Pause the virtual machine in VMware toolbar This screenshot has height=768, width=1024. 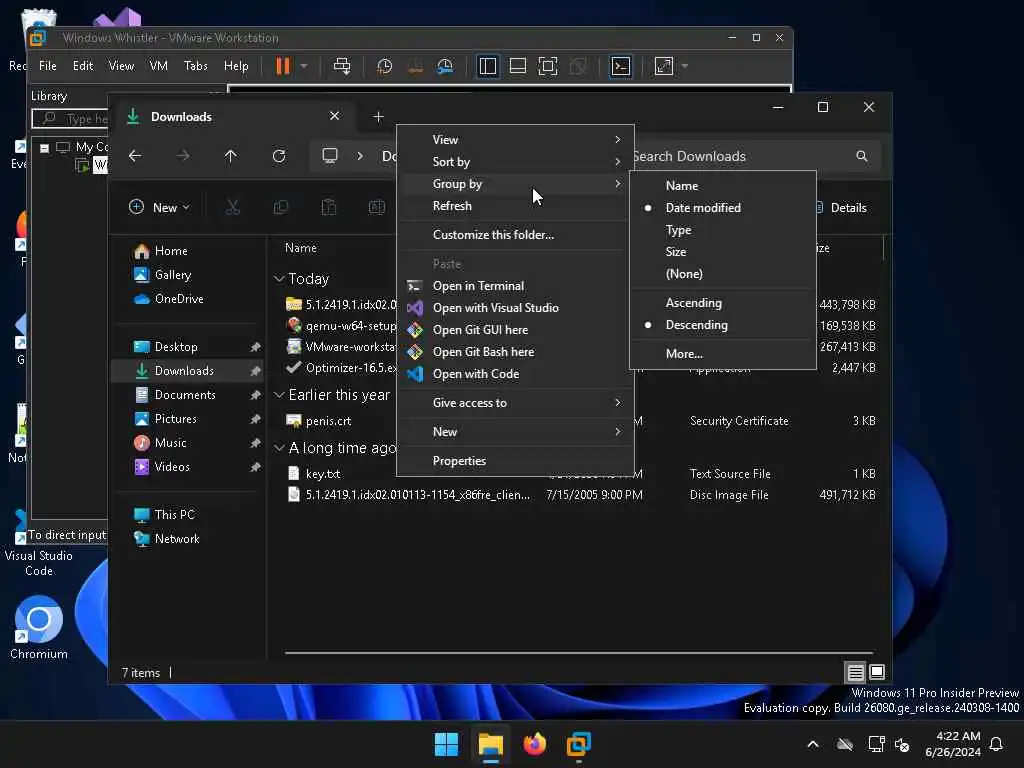pos(283,66)
